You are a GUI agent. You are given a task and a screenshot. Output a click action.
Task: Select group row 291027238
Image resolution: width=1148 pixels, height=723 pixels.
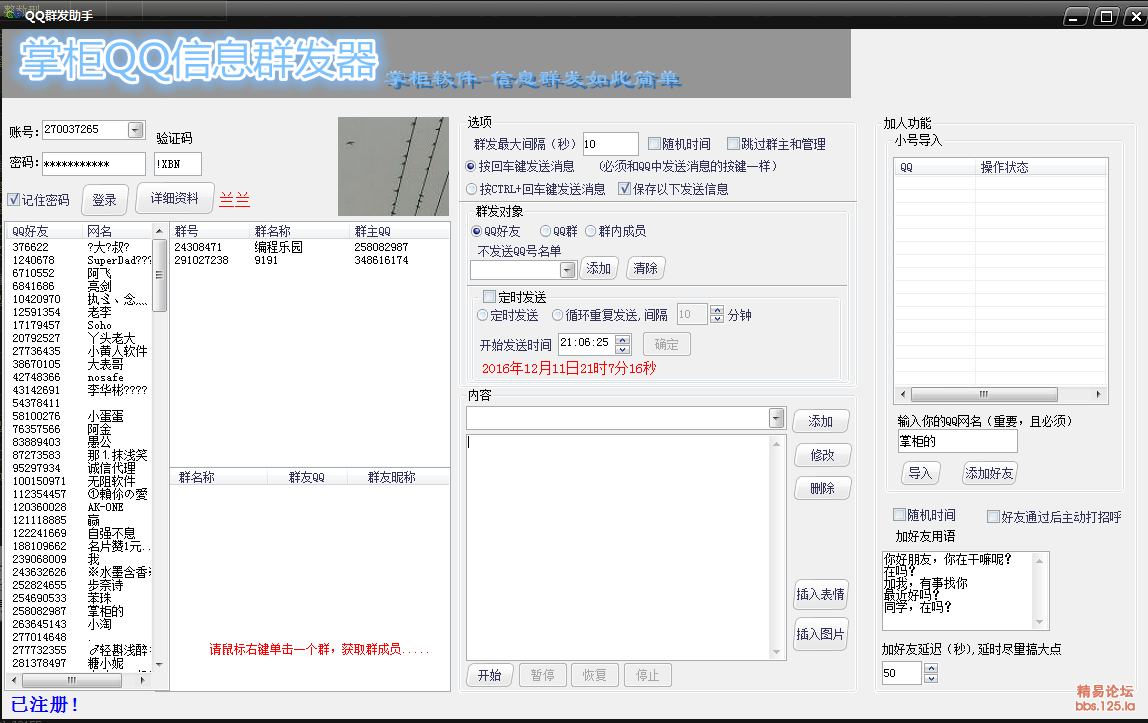[x=309, y=261]
